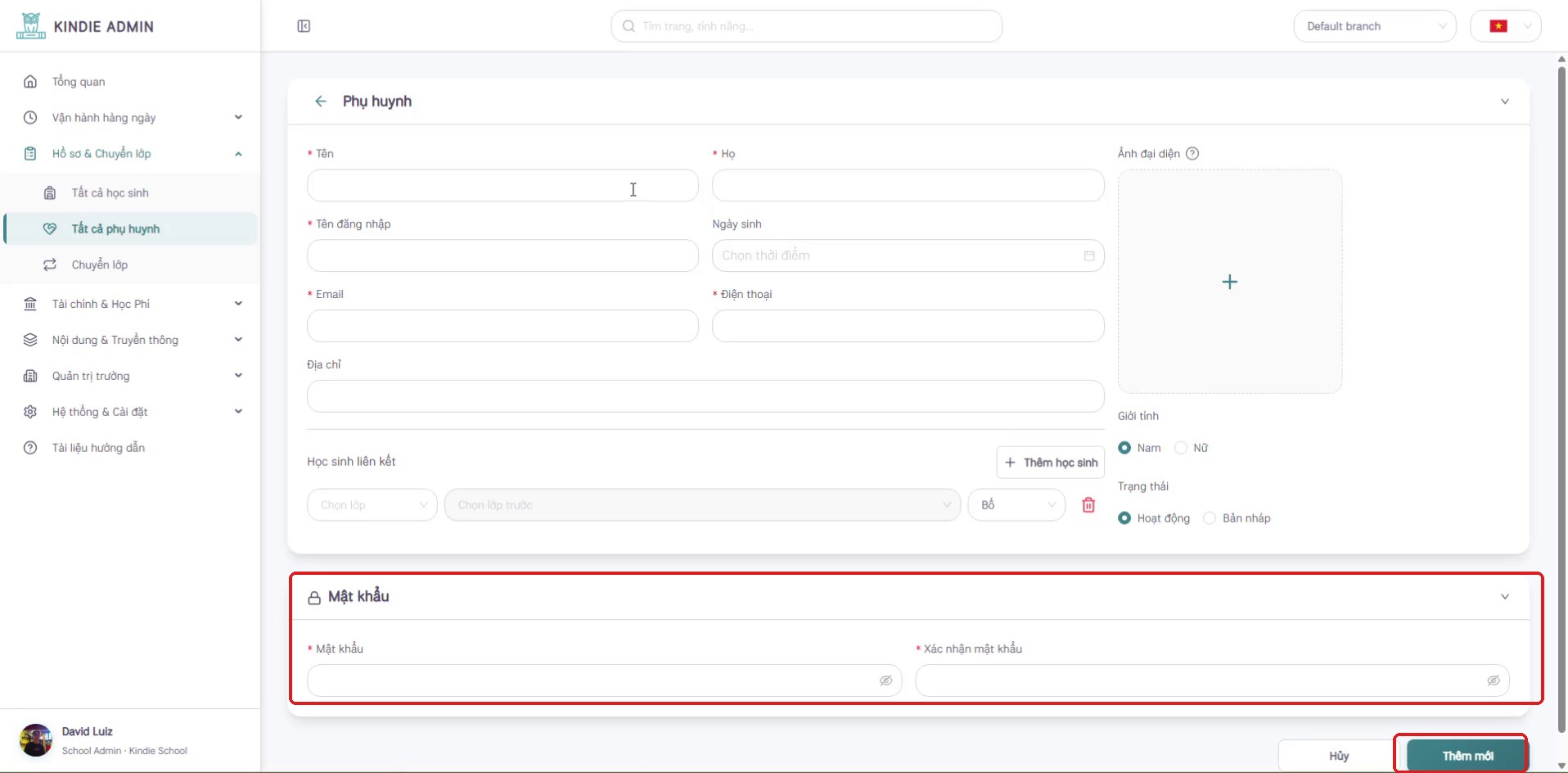Image resolution: width=1568 pixels, height=773 pixels.
Task: Open Tất cả học sinh menu item
Action: click(131, 192)
